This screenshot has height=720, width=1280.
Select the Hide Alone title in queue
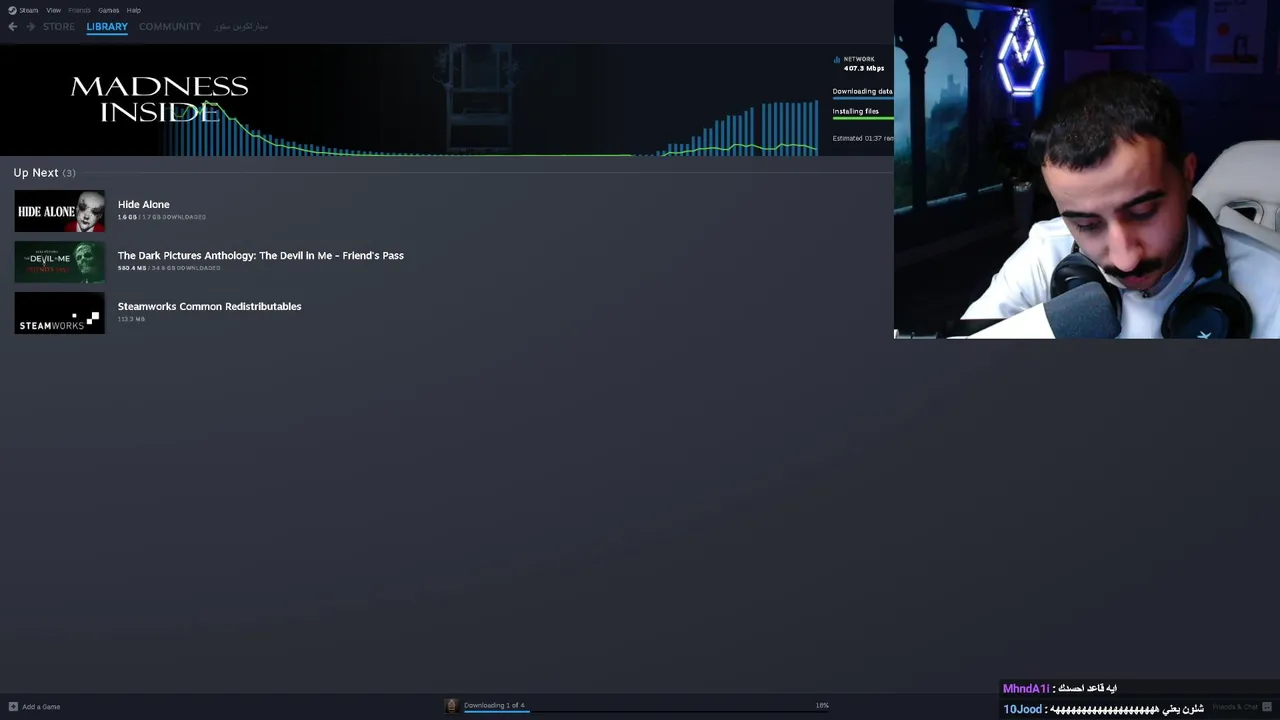point(144,204)
